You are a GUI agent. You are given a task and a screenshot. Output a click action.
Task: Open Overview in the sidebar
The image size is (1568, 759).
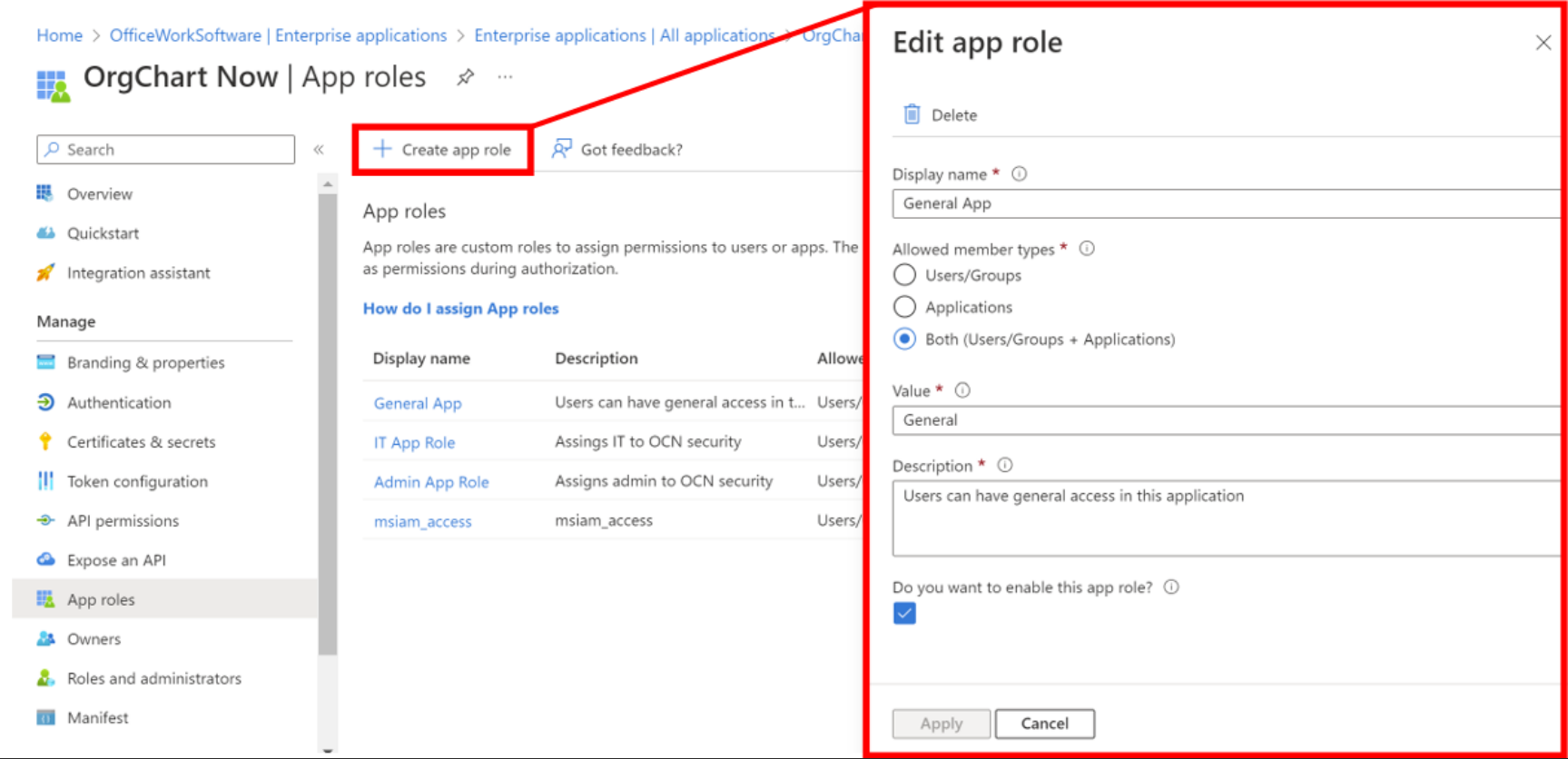click(x=99, y=193)
